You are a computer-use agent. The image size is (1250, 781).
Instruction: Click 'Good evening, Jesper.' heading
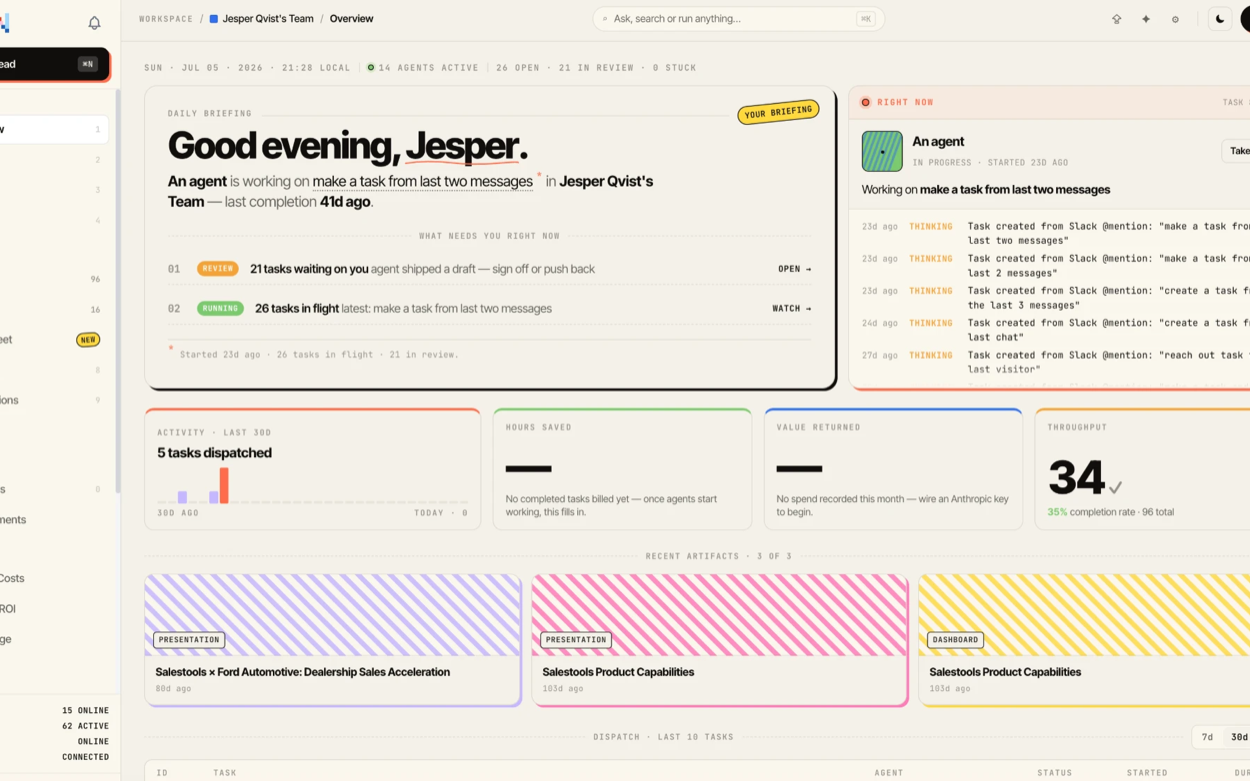click(348, 146)
